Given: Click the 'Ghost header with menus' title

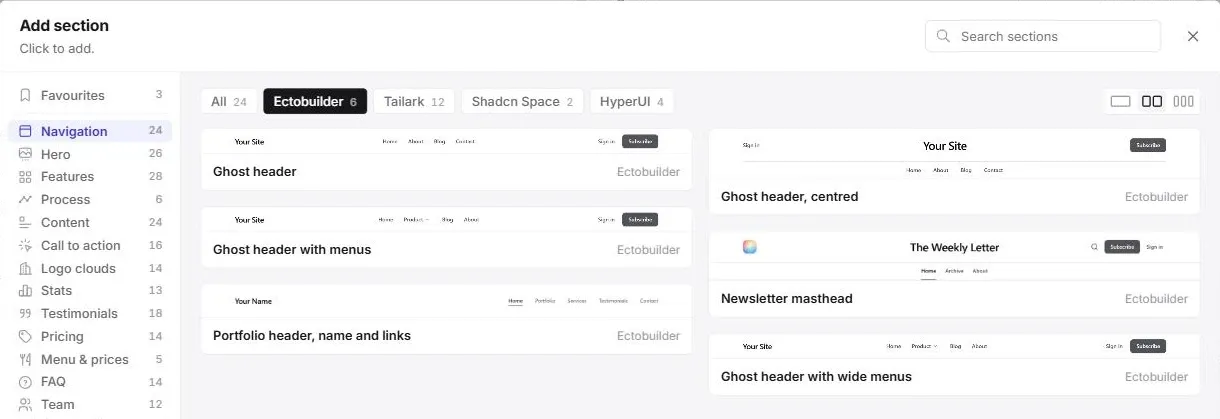Looking at the screenshot, I should point(292,249).
